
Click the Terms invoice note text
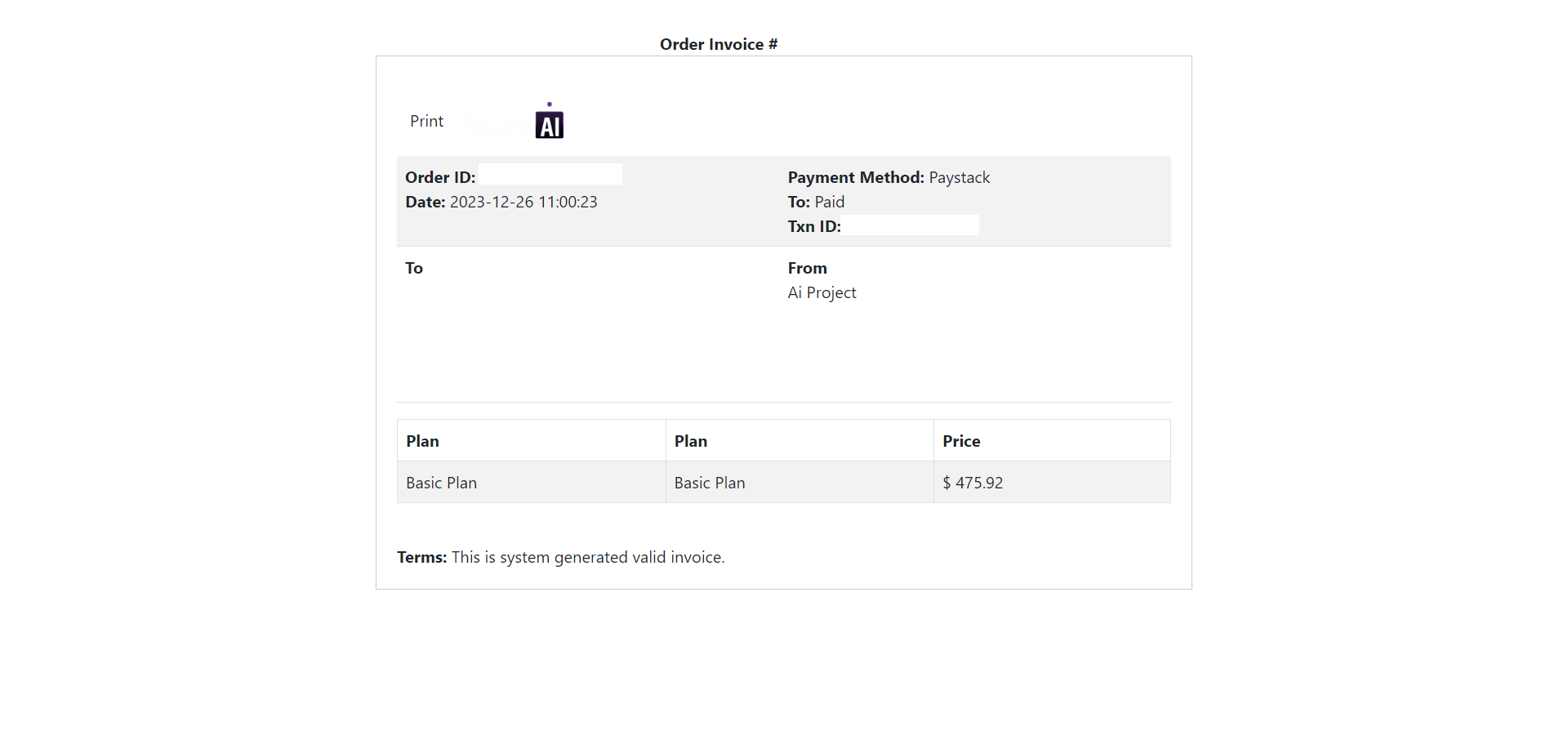click(560, 558)
